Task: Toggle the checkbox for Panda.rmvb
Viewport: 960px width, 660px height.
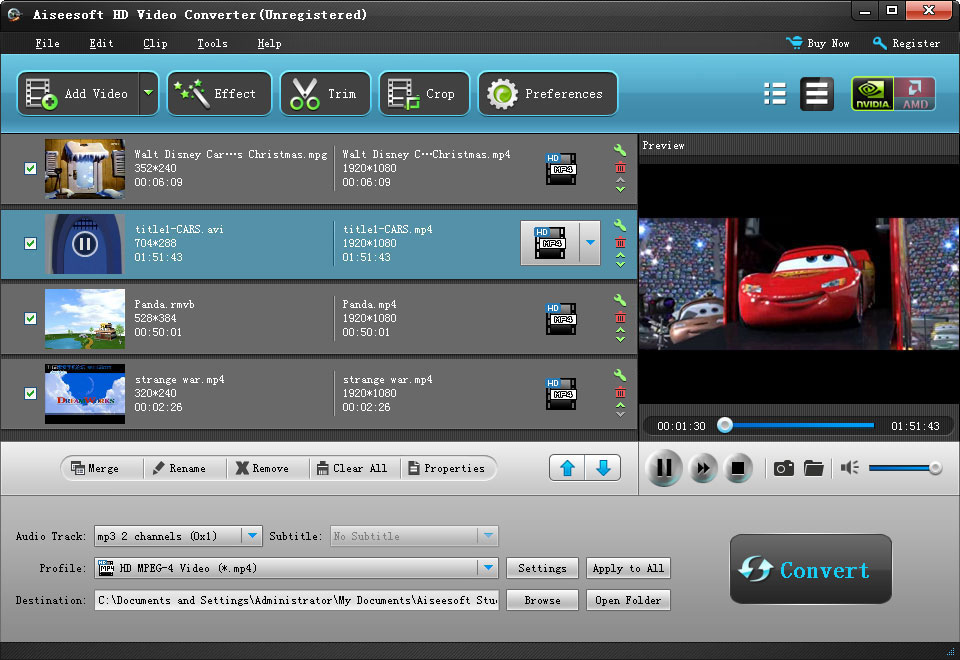Action: 30,318
